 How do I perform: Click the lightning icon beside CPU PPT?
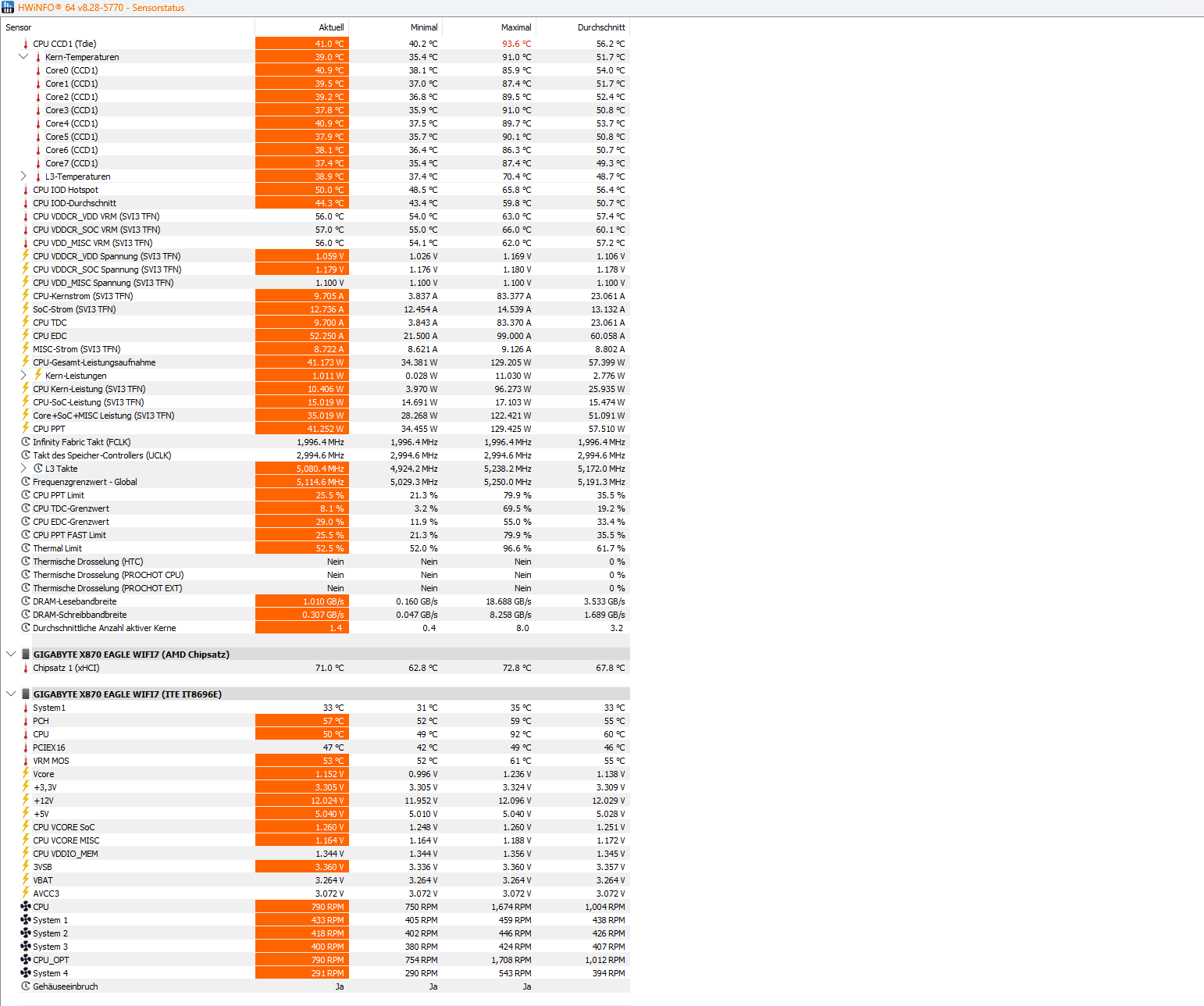pyautogui.click(x=26, y=429)
